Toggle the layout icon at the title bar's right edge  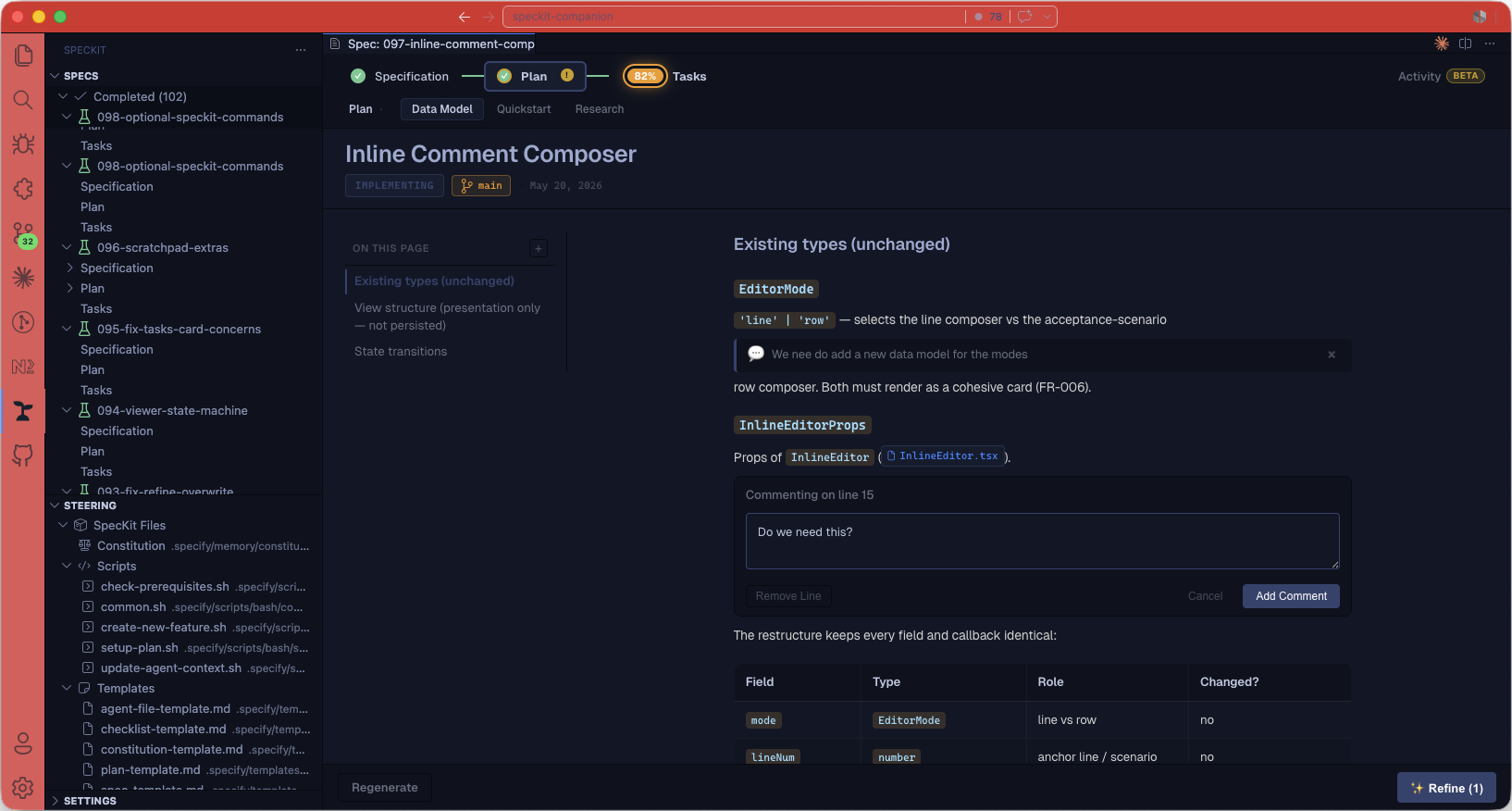[x=1479, y=17]
